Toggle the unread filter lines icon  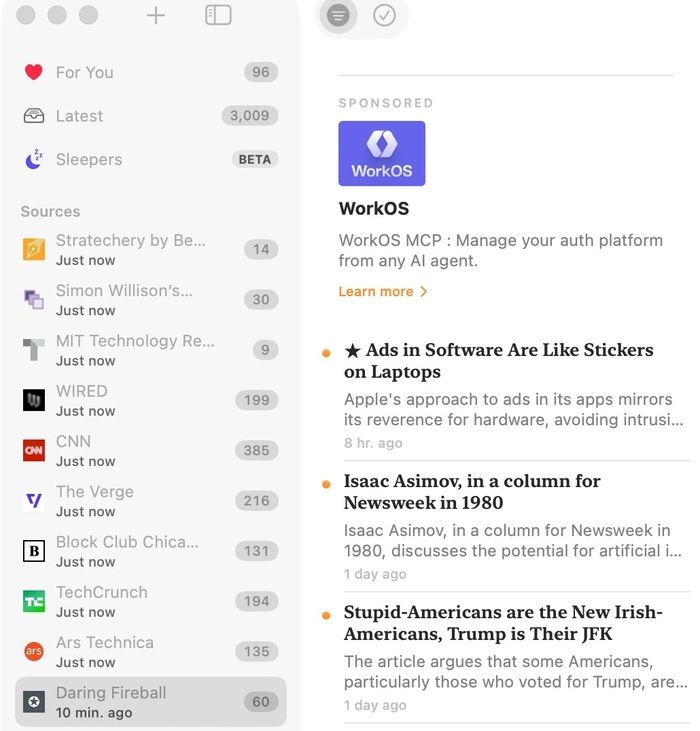point(338,15)
